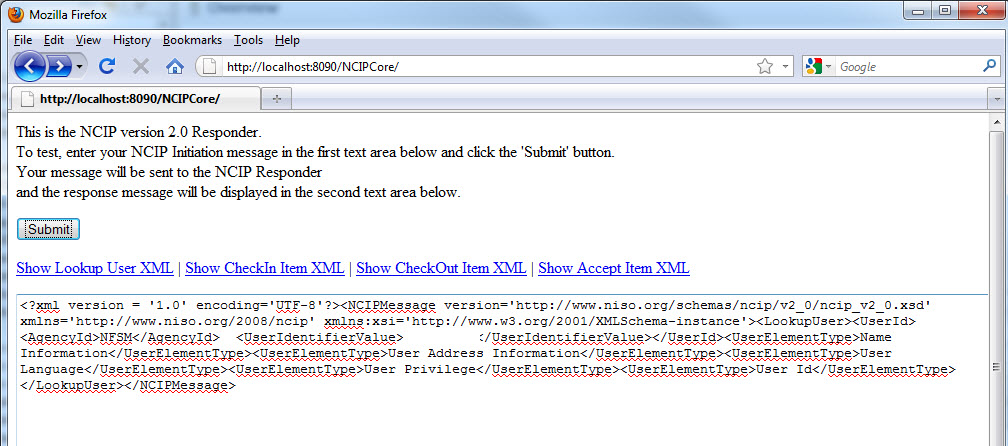Click the page scrollbar up arrow

998,122
